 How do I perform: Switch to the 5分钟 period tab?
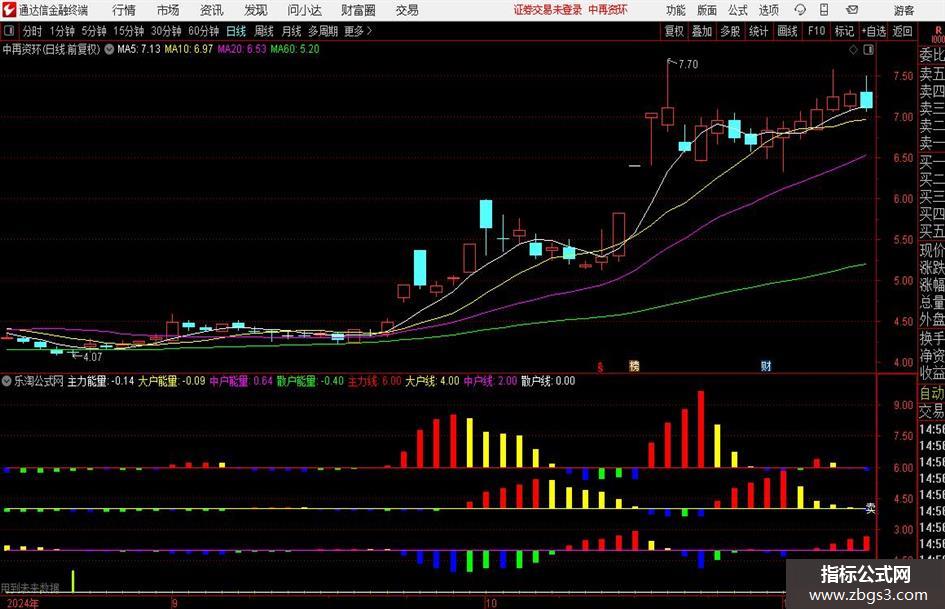[x=94, y=31]
